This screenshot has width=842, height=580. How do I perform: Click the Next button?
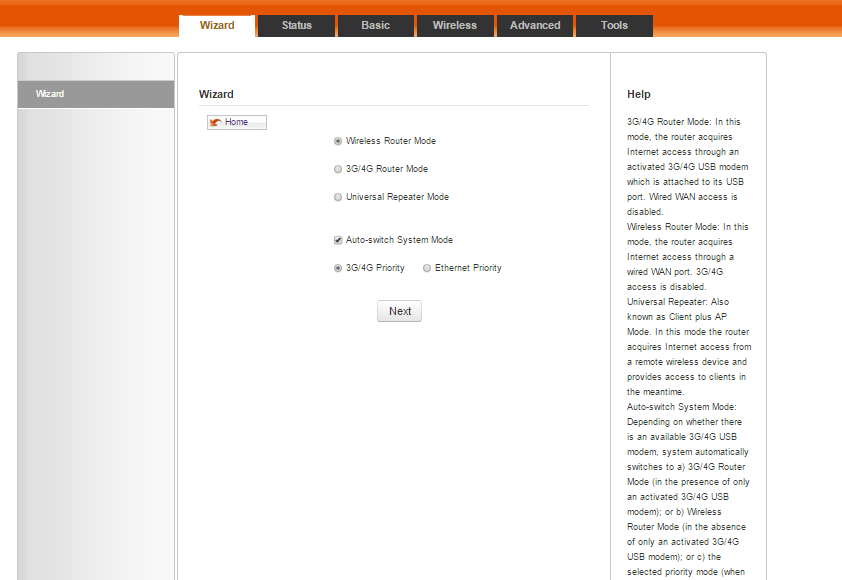click(400, 311)
